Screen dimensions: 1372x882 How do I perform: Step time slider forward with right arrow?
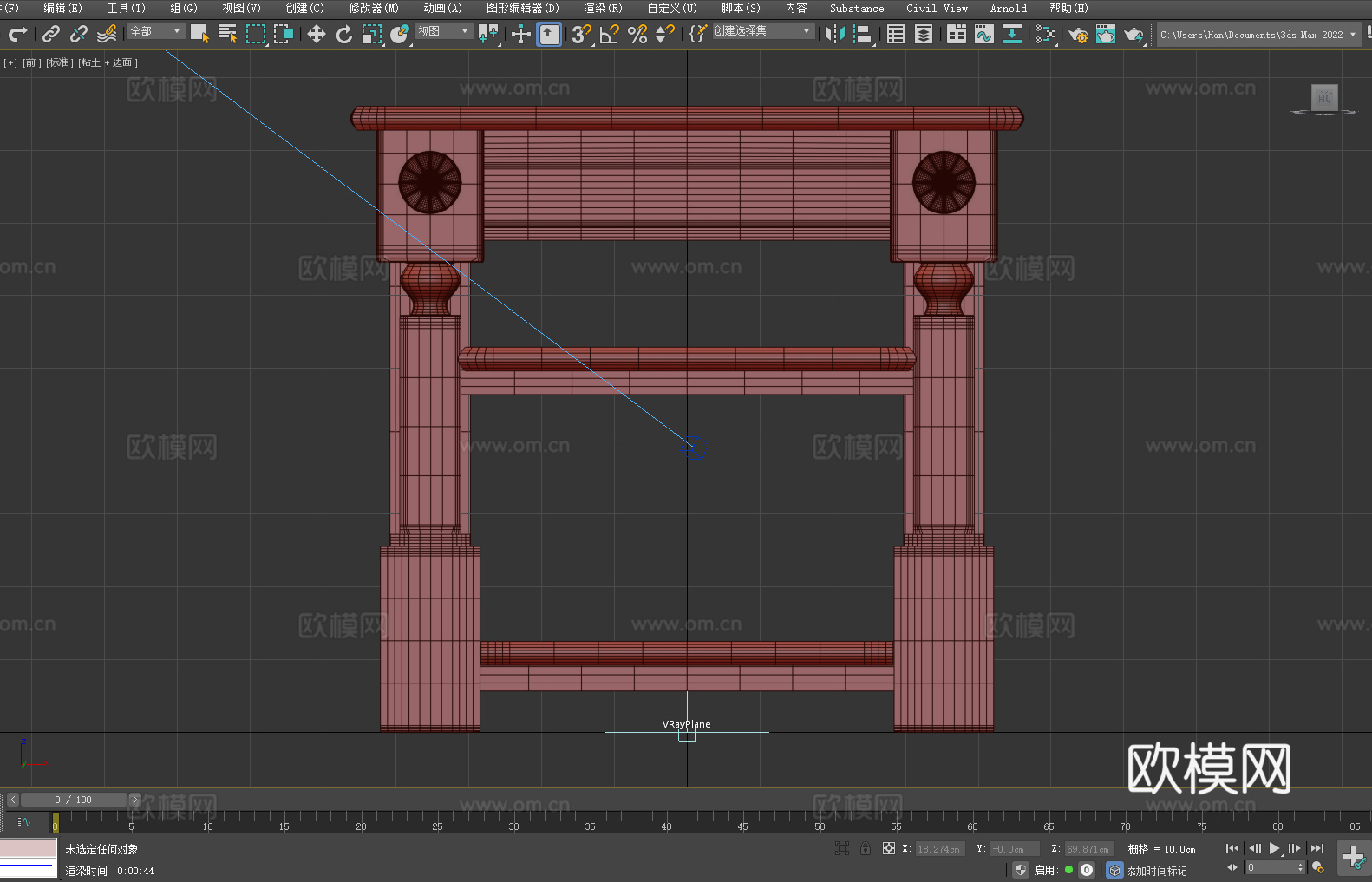pos(134,800)
